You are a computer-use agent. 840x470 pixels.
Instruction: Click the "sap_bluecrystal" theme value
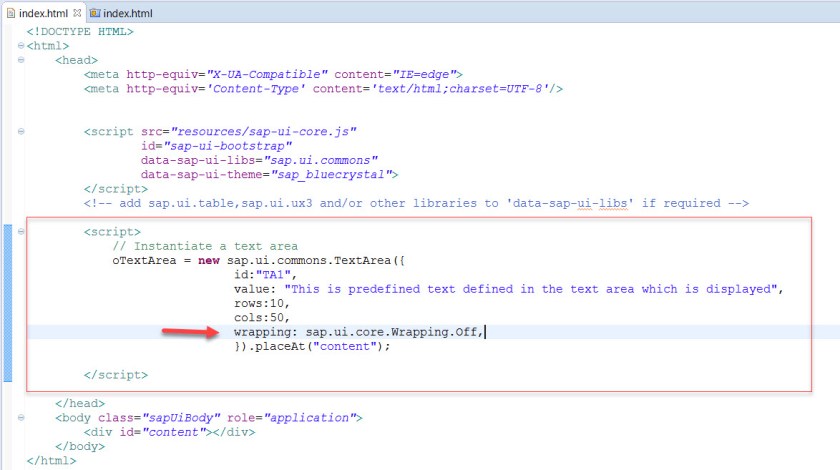click(331, 175)
